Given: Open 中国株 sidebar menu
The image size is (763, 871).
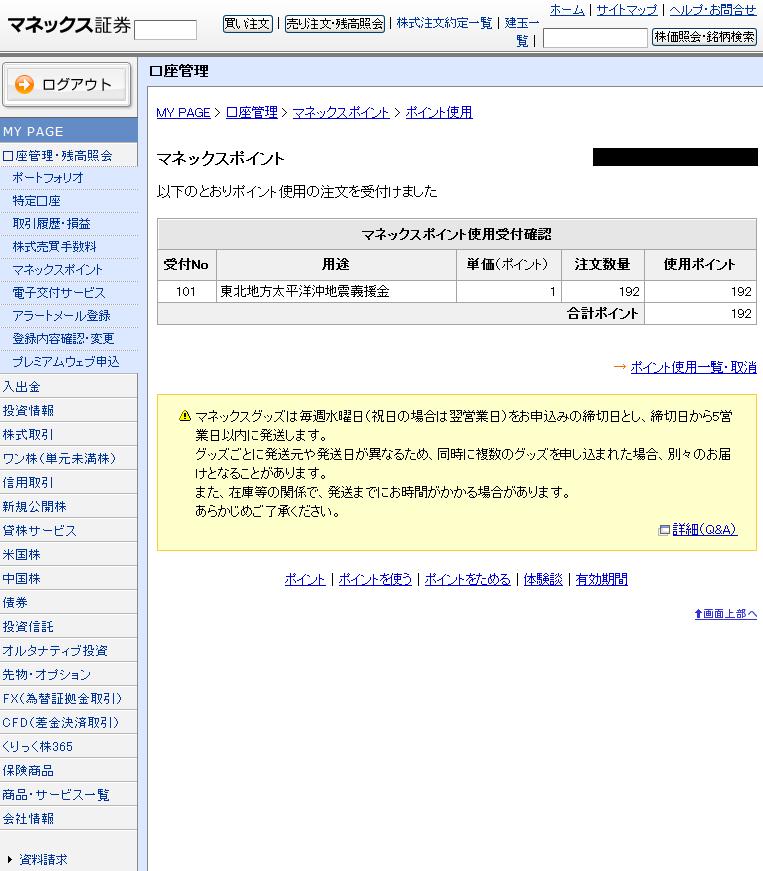Looking at the screenshot, I should 69,578.
